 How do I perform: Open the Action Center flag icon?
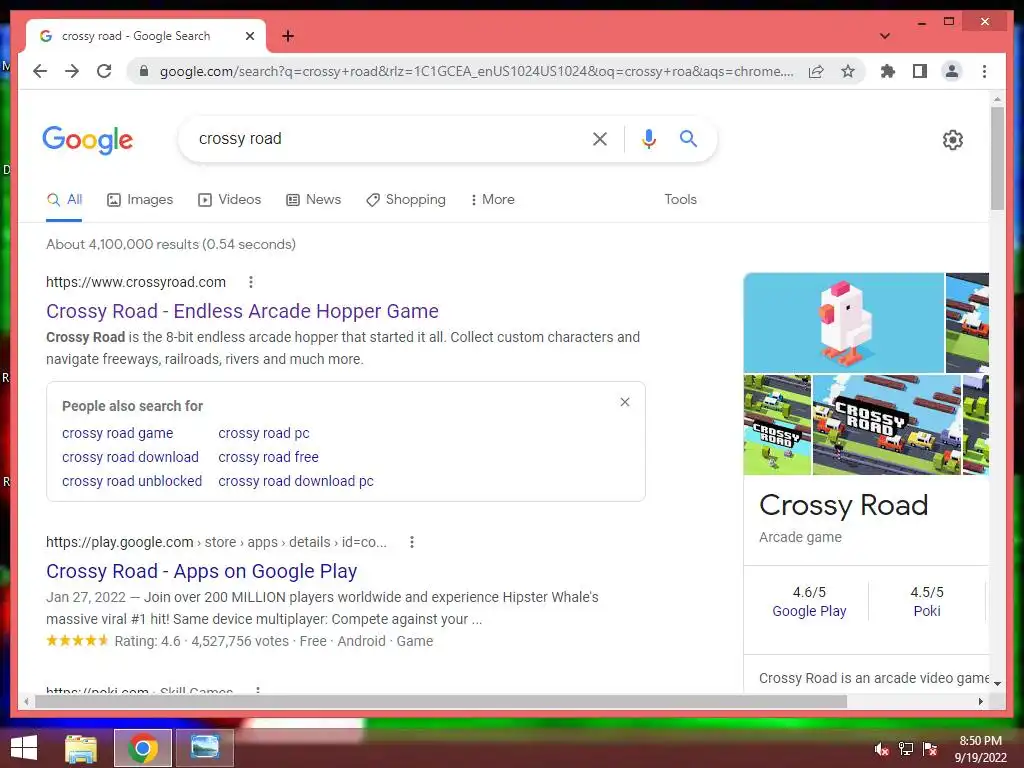click(930, 749)
